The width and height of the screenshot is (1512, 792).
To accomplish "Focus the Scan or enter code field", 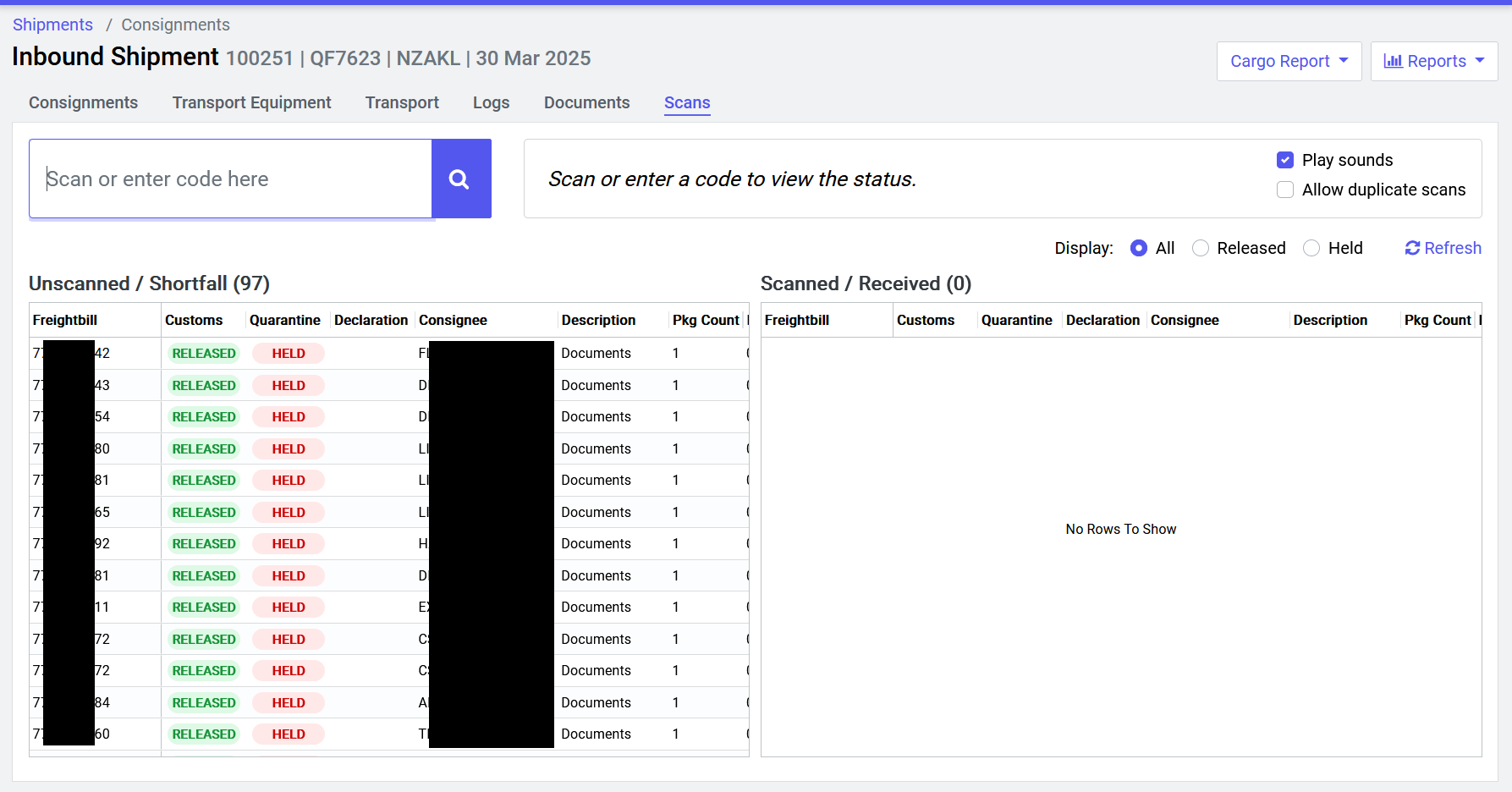I will click(x=230, y=179).
